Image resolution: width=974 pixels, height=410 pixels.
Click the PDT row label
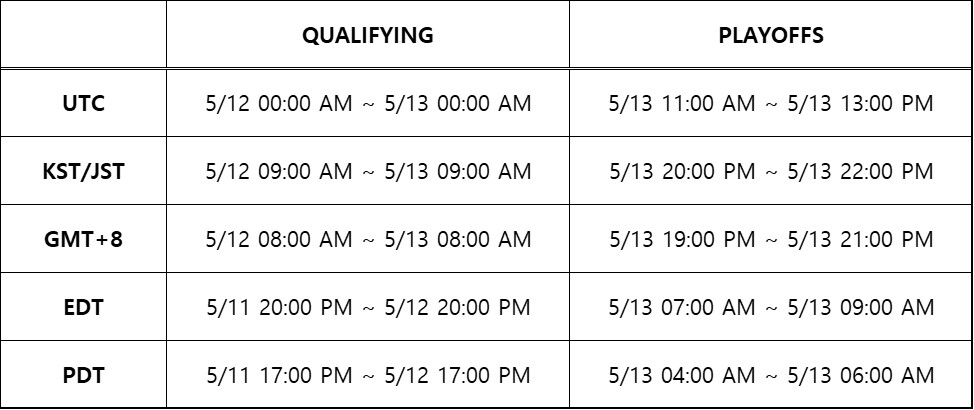[84, 375]
